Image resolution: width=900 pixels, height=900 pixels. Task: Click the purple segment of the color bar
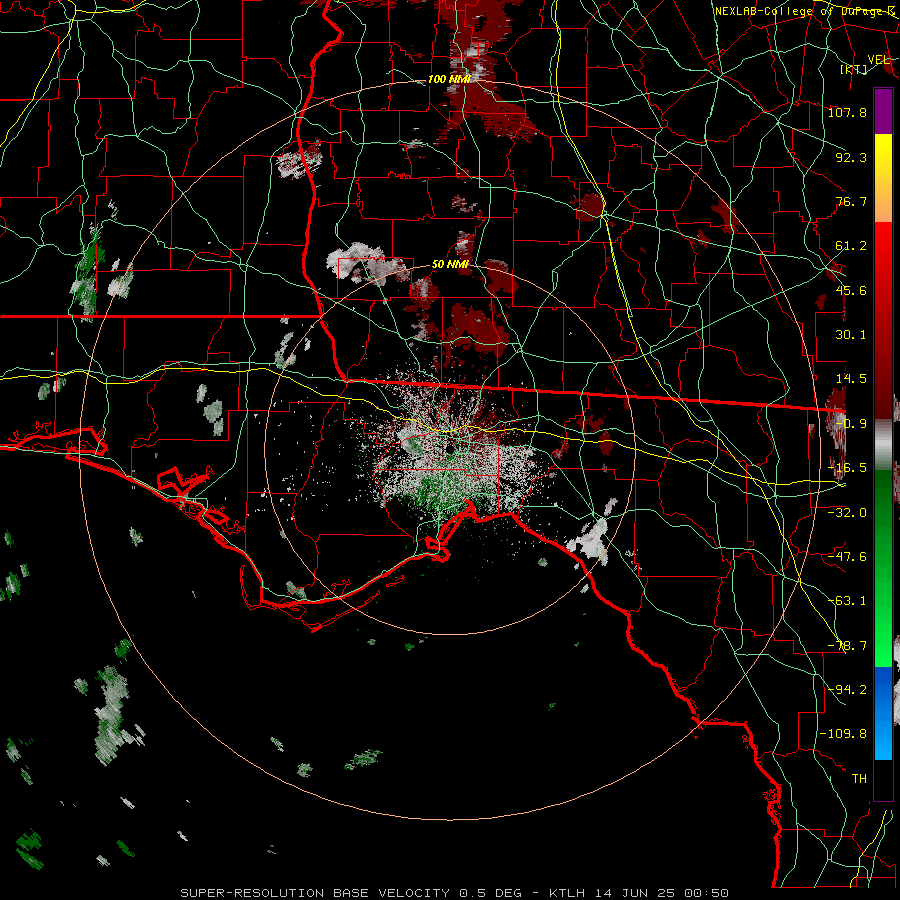tap(883, 111)
